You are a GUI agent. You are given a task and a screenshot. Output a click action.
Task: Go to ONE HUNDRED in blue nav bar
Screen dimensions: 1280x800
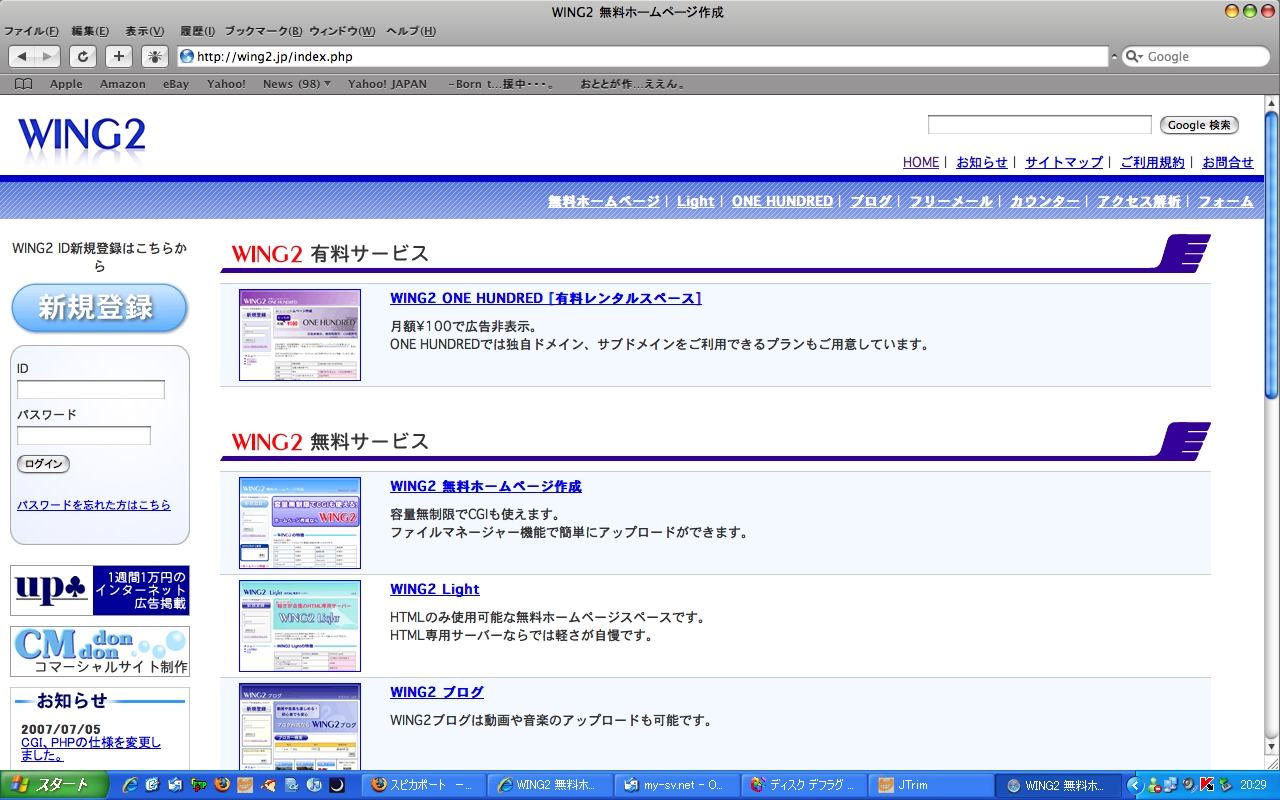pyautogui.click(x=782, y=201)
